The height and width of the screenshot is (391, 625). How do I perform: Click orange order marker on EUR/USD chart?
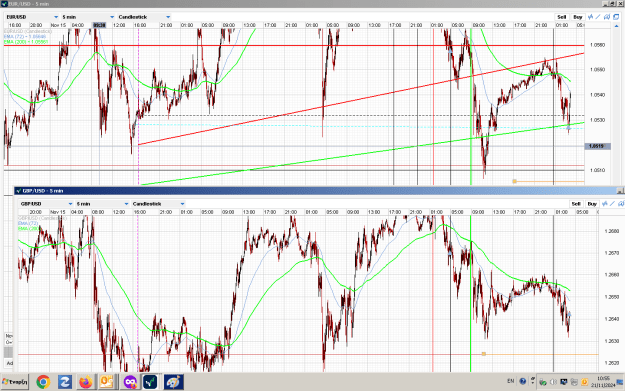(x=514, y=181)
